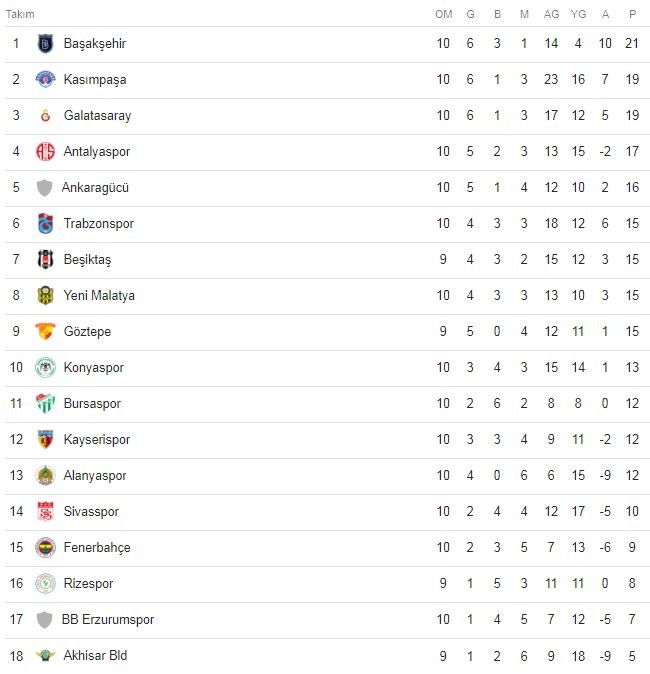
Task: Click the AG column header
Action: [551, 14]
